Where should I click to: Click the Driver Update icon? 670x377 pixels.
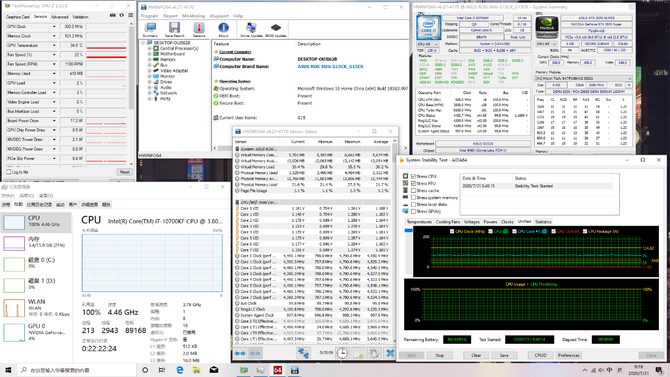tap(251, 28)
